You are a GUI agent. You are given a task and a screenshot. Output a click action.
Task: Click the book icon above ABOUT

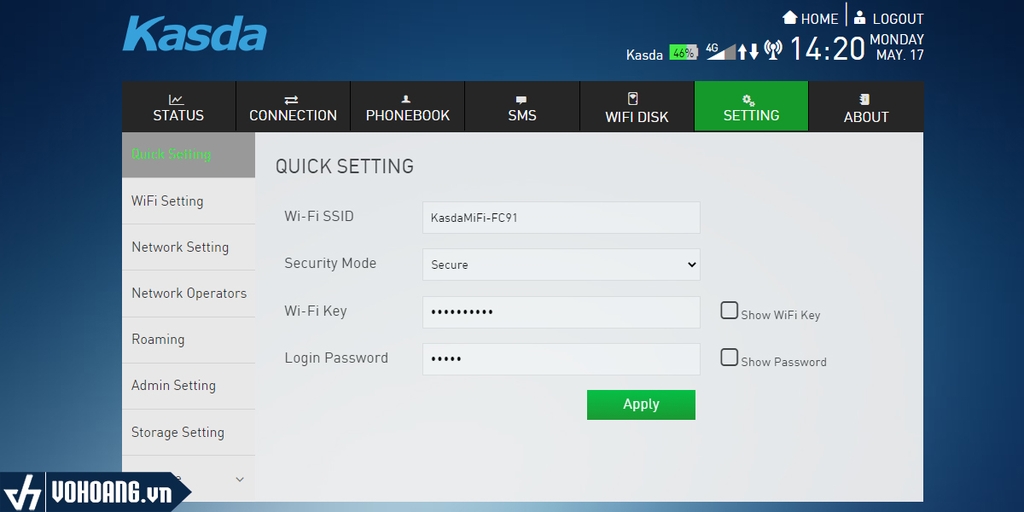865,100
